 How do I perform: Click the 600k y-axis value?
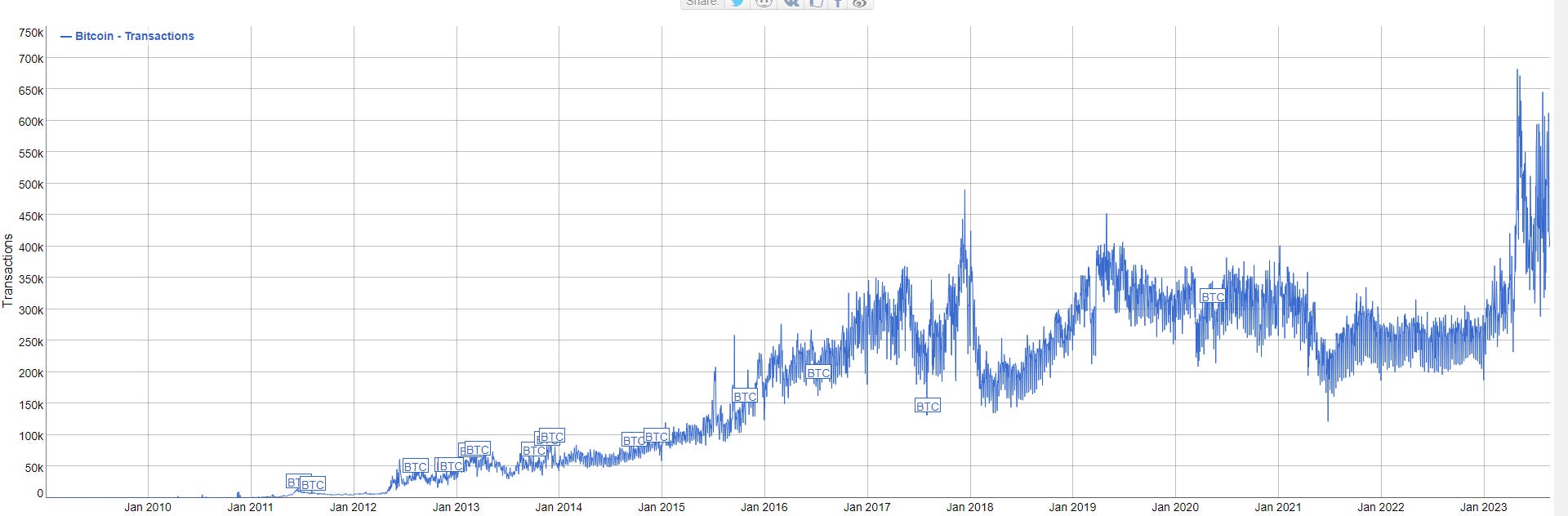click(31, 122)
